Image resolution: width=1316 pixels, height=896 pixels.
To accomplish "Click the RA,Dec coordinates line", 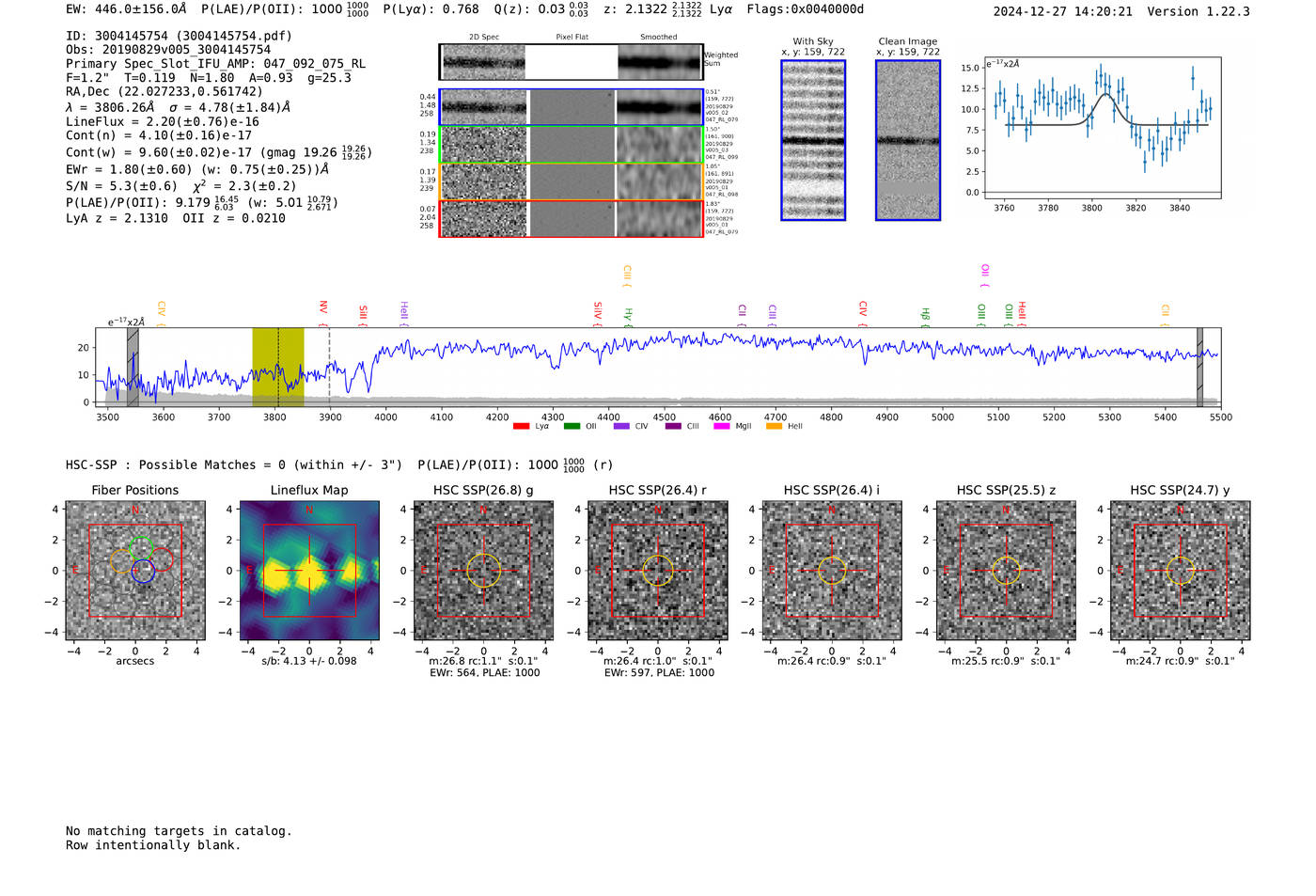I will 164,92.
